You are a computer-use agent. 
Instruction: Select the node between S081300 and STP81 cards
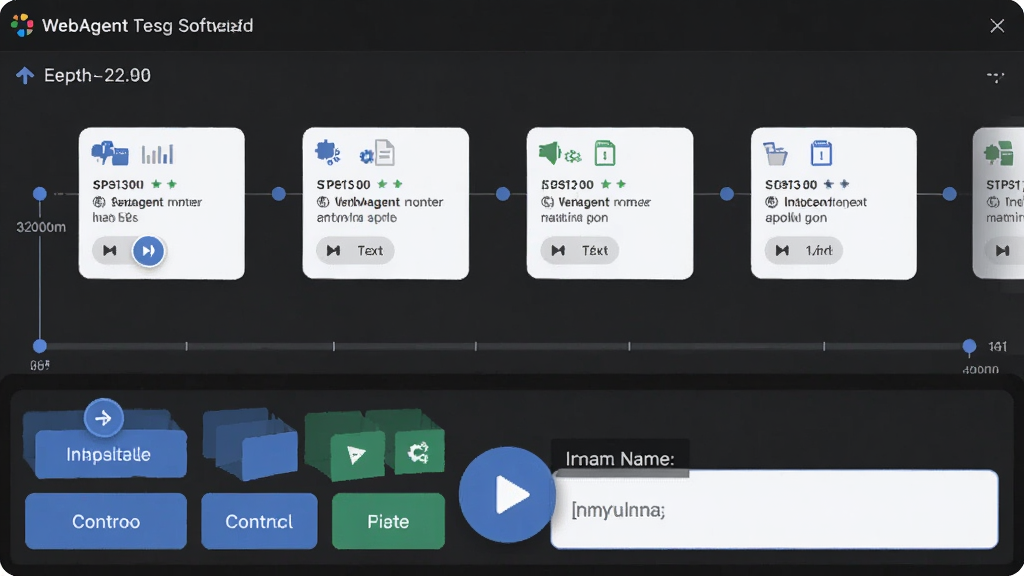click(950, 194)
